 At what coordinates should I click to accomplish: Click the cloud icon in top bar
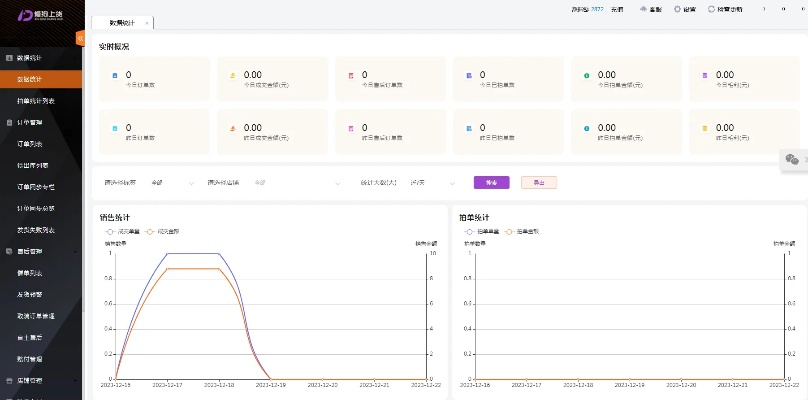643,9
